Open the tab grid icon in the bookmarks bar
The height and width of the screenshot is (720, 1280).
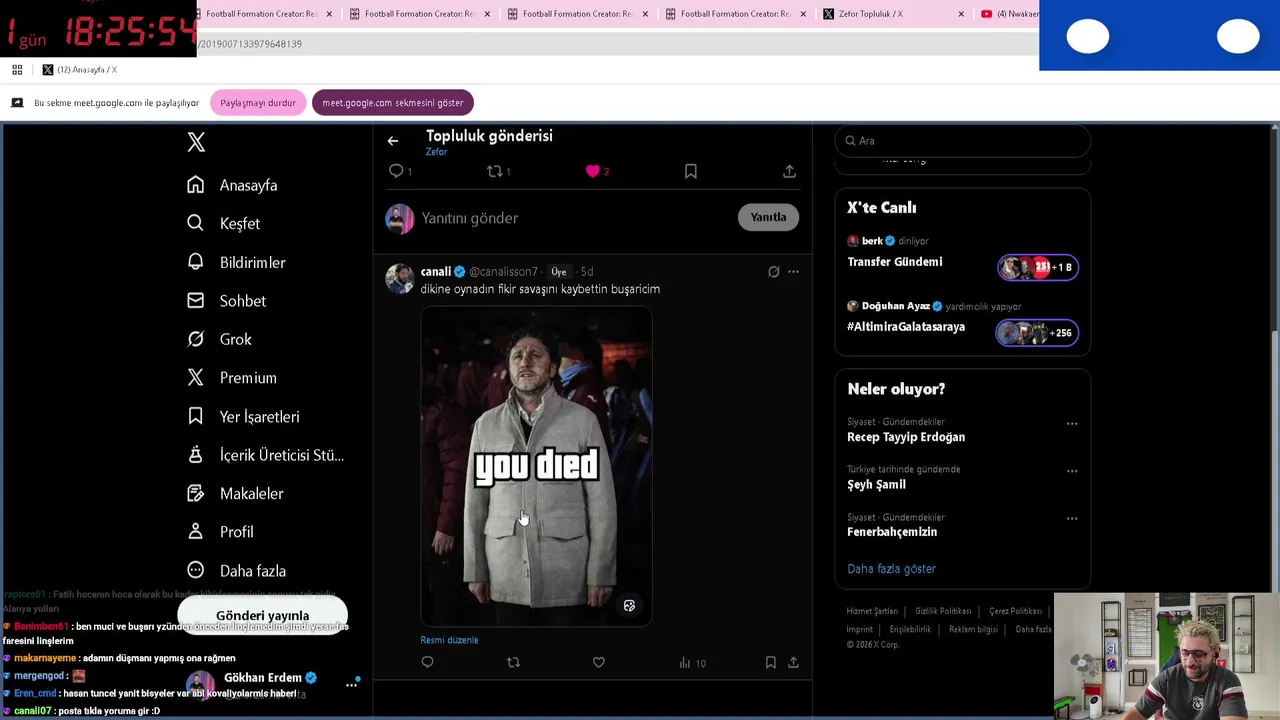[x=17, y=70]
